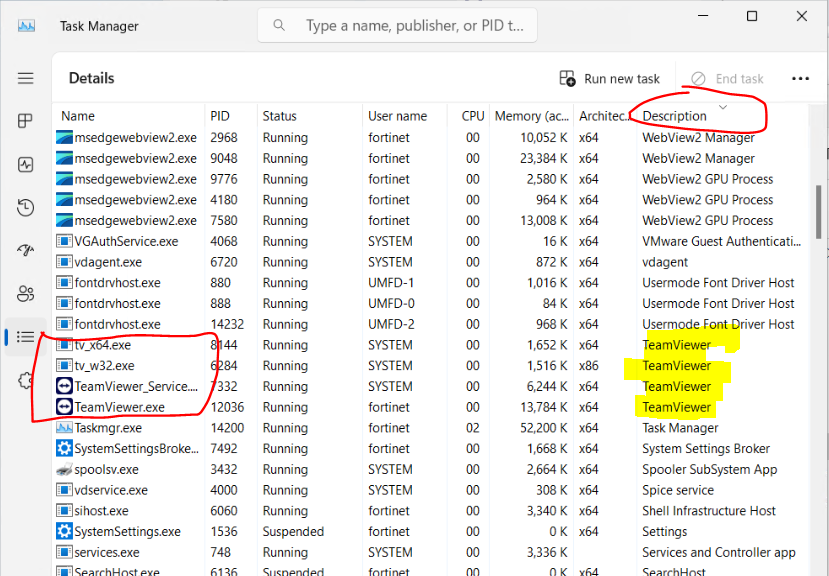Open the Services page gear icon
829x576 pixels.
(x=25, y=380)
